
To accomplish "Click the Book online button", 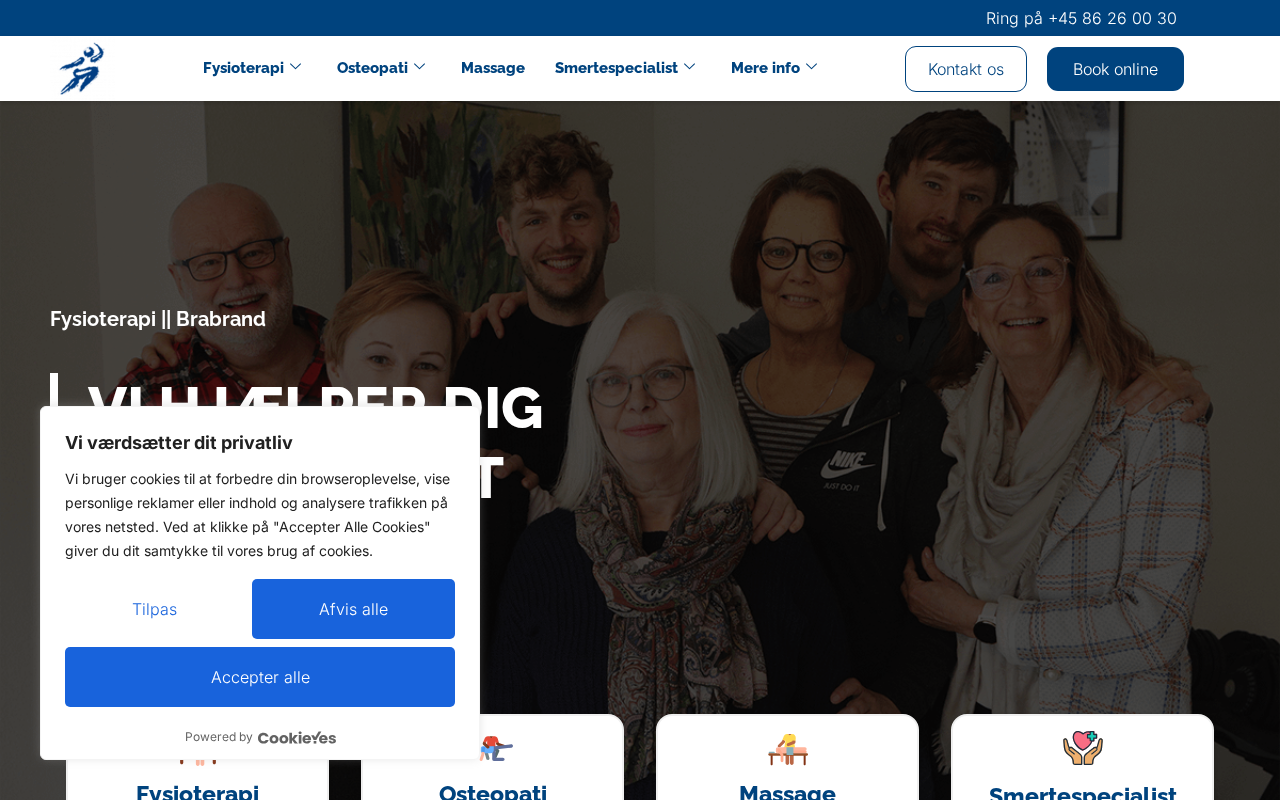I will tap(1115, 69).
